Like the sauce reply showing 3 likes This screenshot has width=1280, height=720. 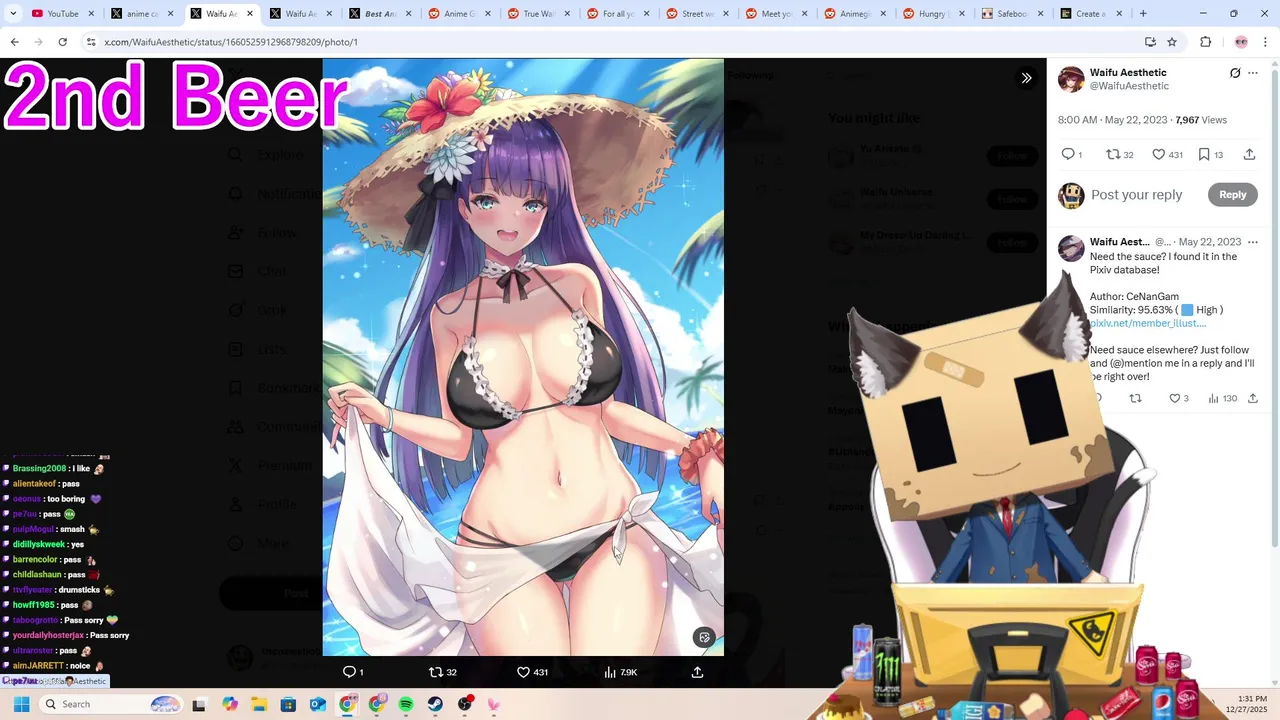coord(1175,398)
